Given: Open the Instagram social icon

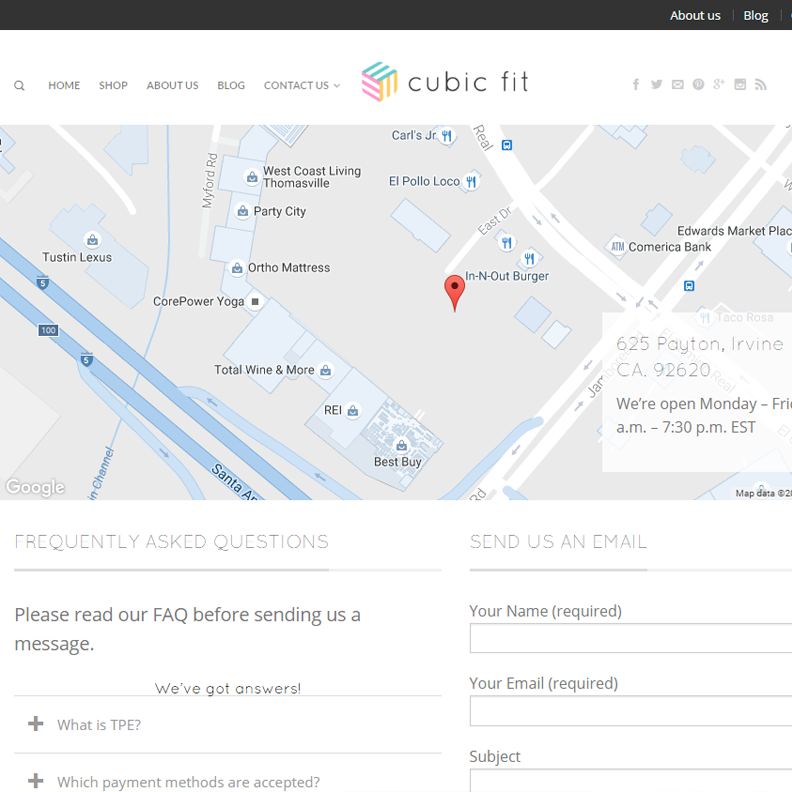Looking at the screenshot, I should pos(740,84).
